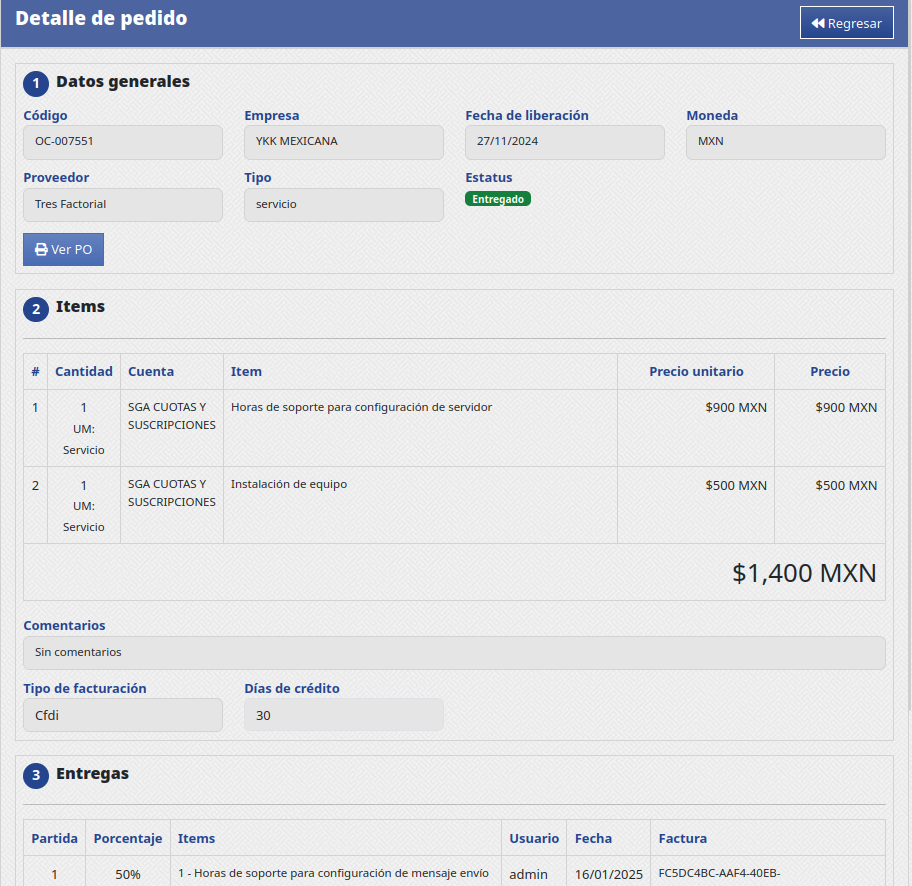Open the Ver PO print button
912x886 pixels.
[x=63, y=249]
